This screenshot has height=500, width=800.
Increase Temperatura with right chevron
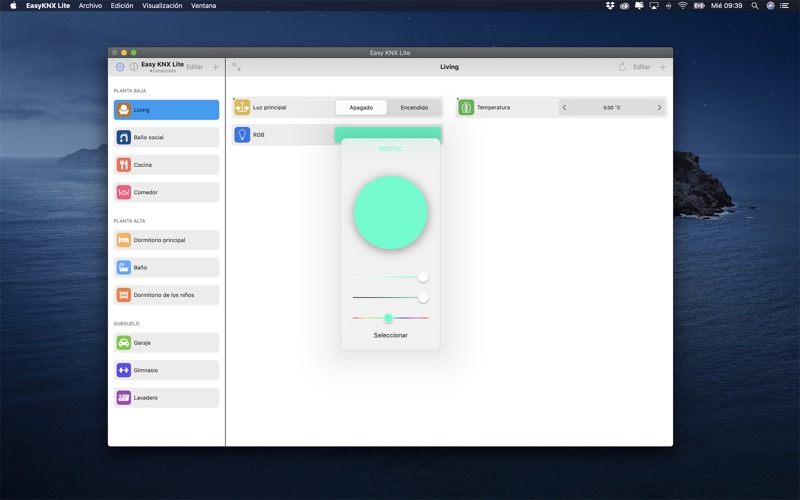point(659,108)
